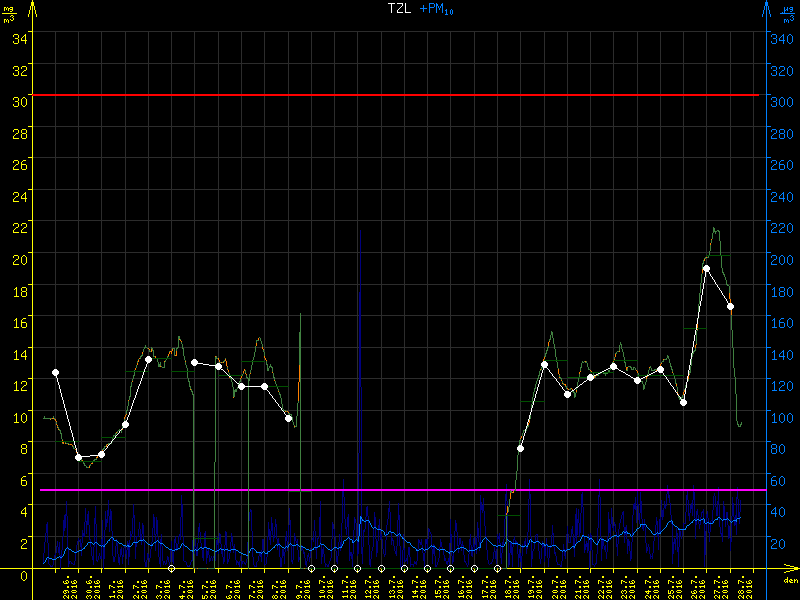Click the highest white data point near 19
This screenshot has height=600, width=800.
(706, 268)
